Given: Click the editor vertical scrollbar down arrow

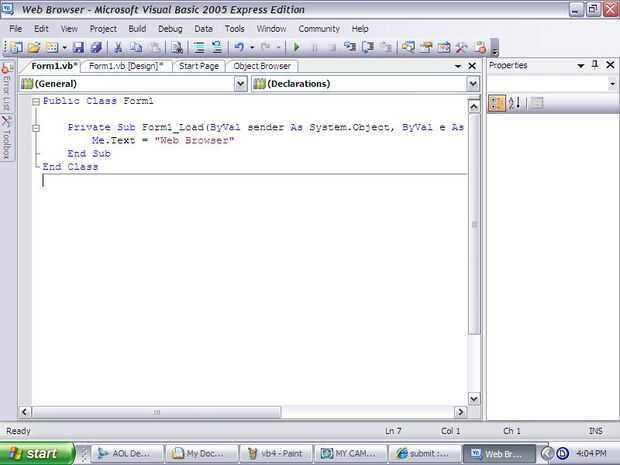Looking at the screenshot, I should pyautogui.click(x=474, y=399).
